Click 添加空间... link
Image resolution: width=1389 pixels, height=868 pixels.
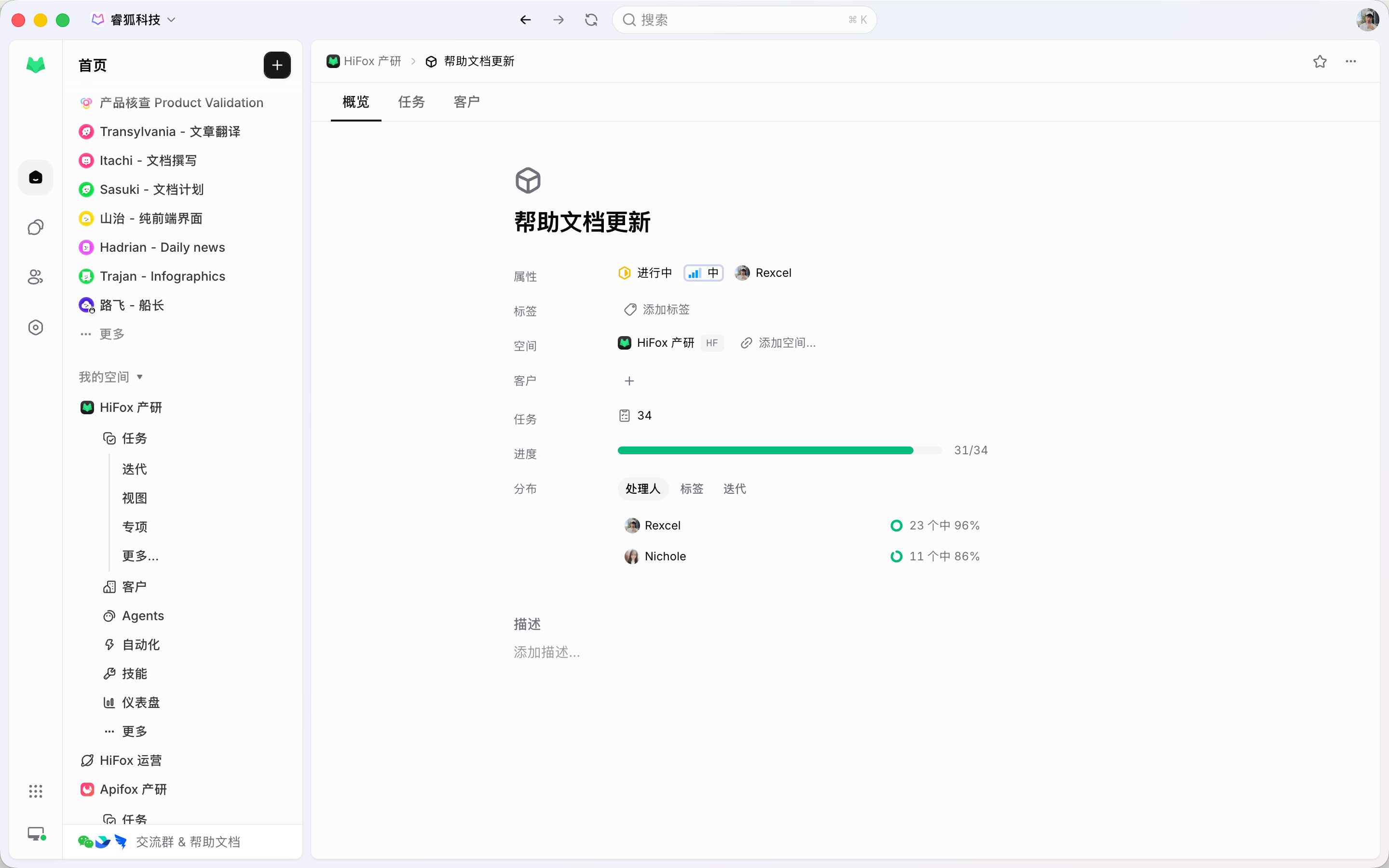tap(778, 343)
